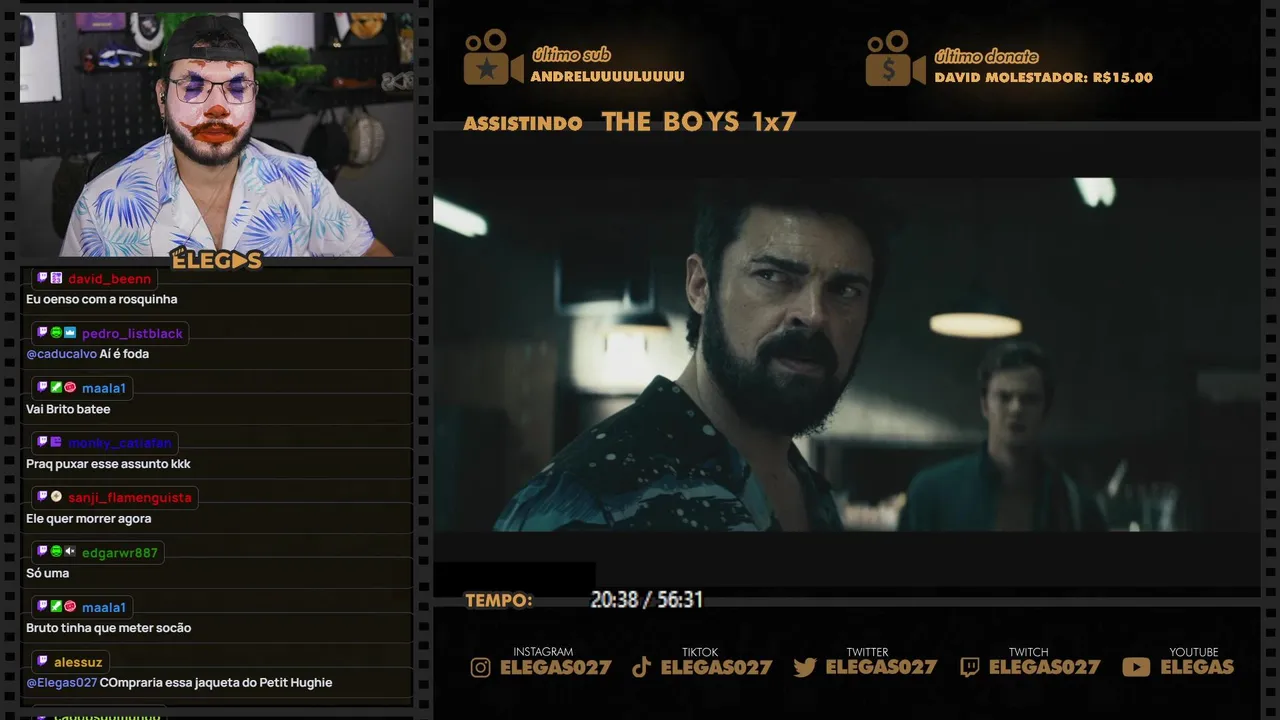The width and height of the screenshot is (1280, 720).
Task: Click the TikTok logo icon
Action: (x=642, y=668)
